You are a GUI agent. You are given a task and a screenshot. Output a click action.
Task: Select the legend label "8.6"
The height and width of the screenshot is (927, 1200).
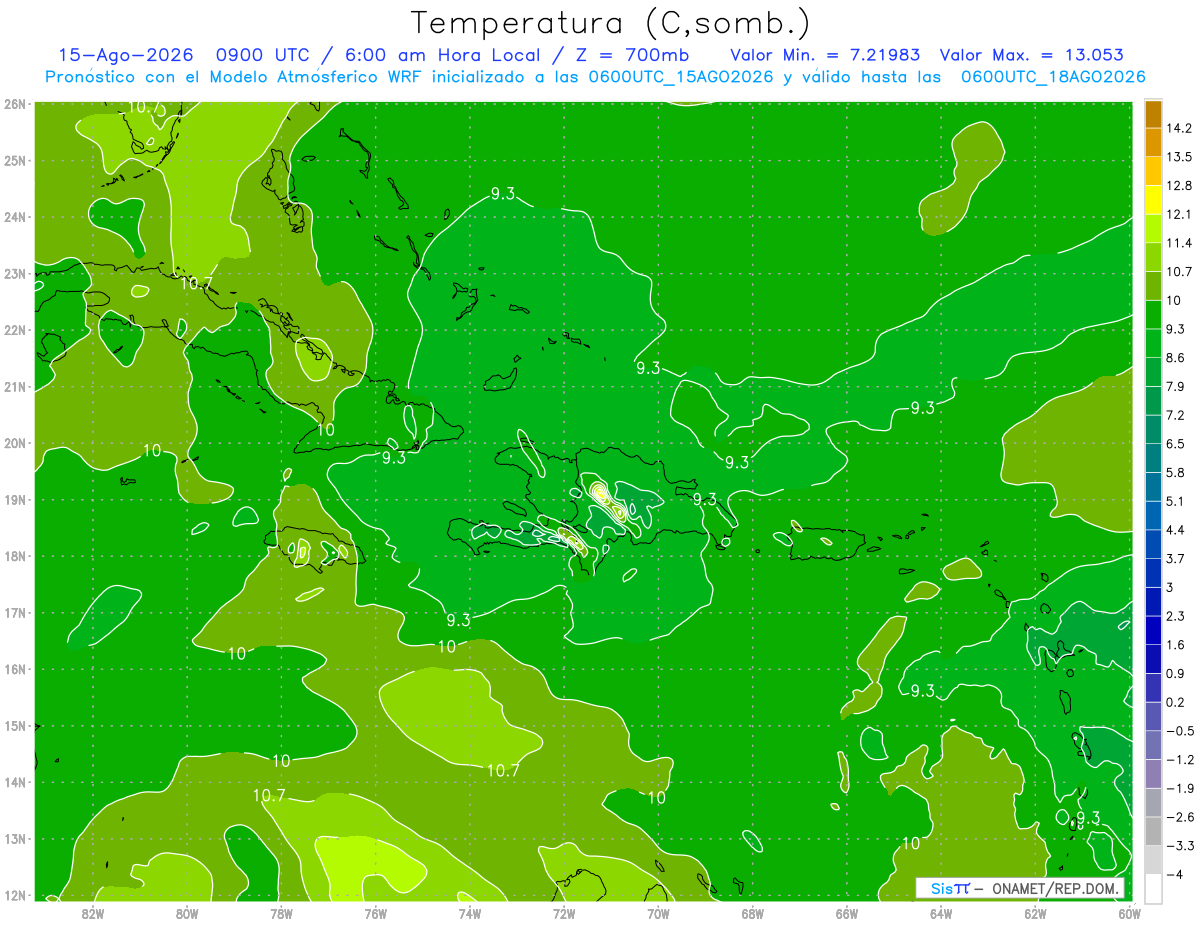[x=1175, y=357]
